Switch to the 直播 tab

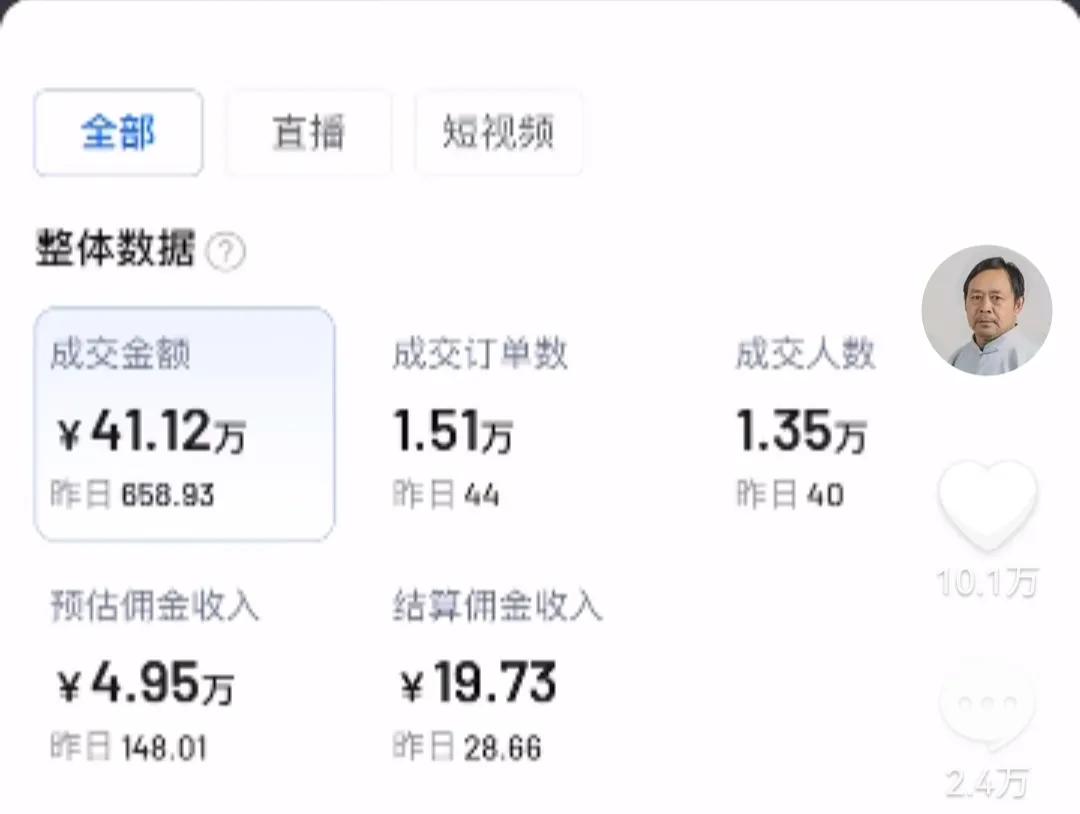pyautogui.click(x=308, y=133)
